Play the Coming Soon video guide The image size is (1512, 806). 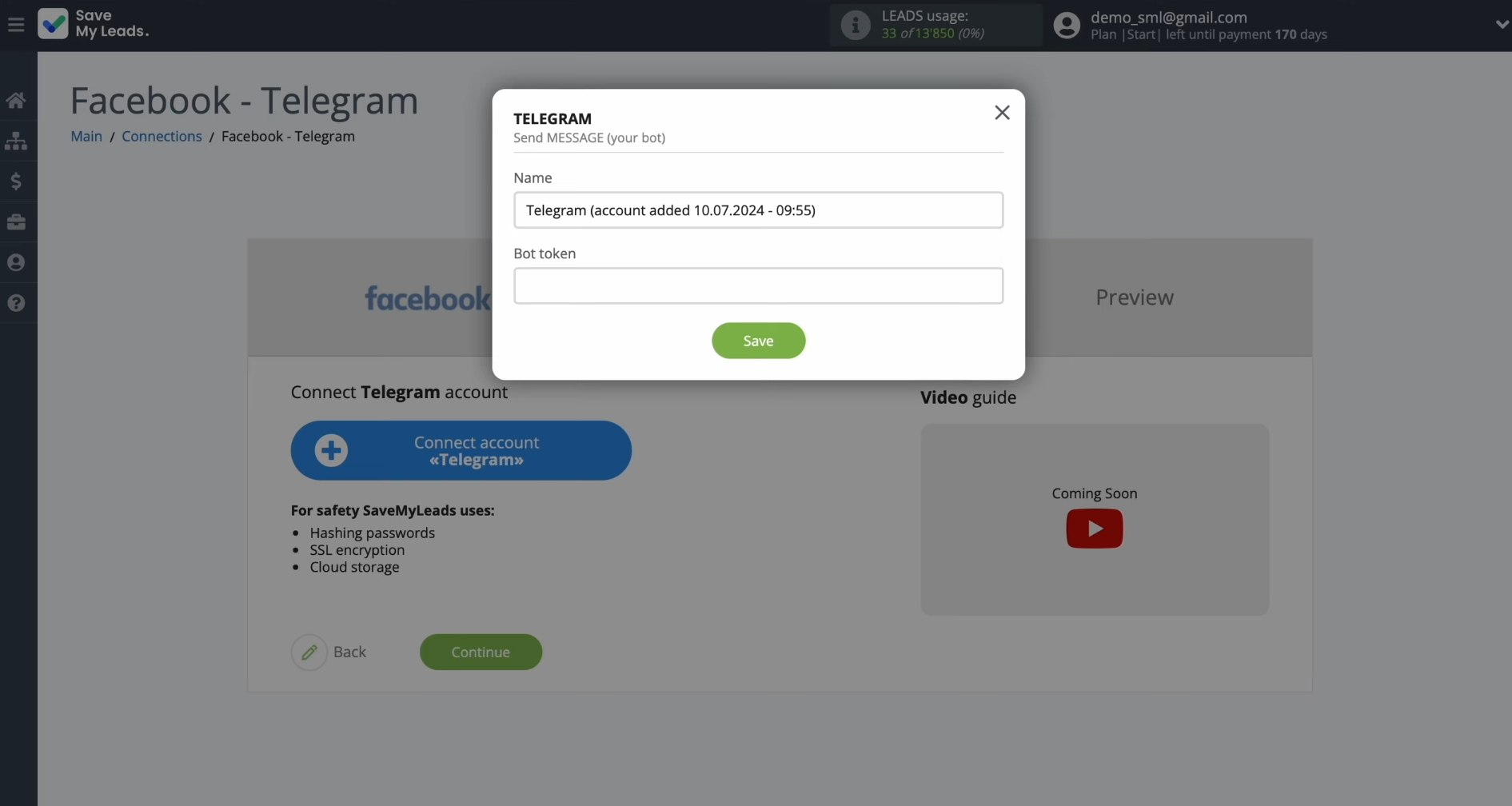[x=1094, y=529]
